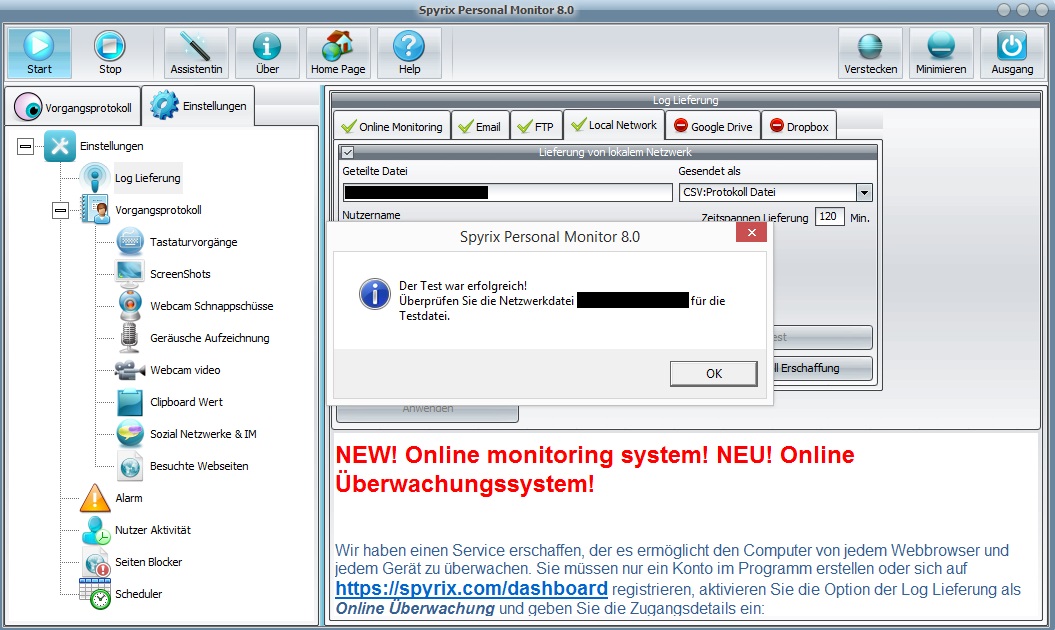The width and height of the screenshot is (1055, 630).
Task: Close the Spyrix message dialog
Action: 752,232
